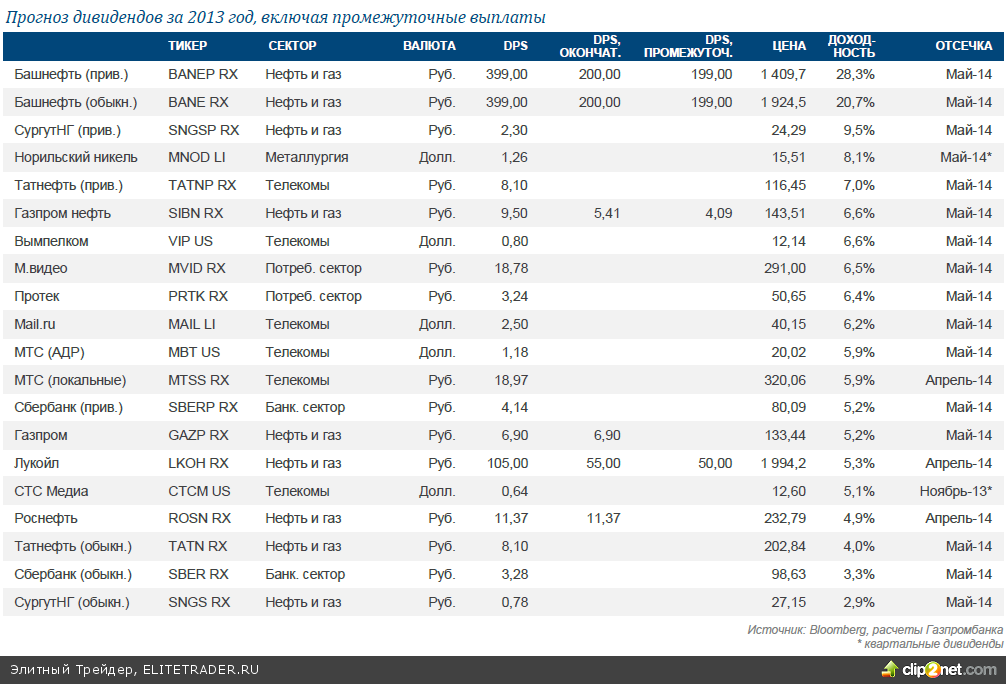This screenshot has height=684, width=1006.
Task: Select the Роснефть company name
Action: click(46, 518)
